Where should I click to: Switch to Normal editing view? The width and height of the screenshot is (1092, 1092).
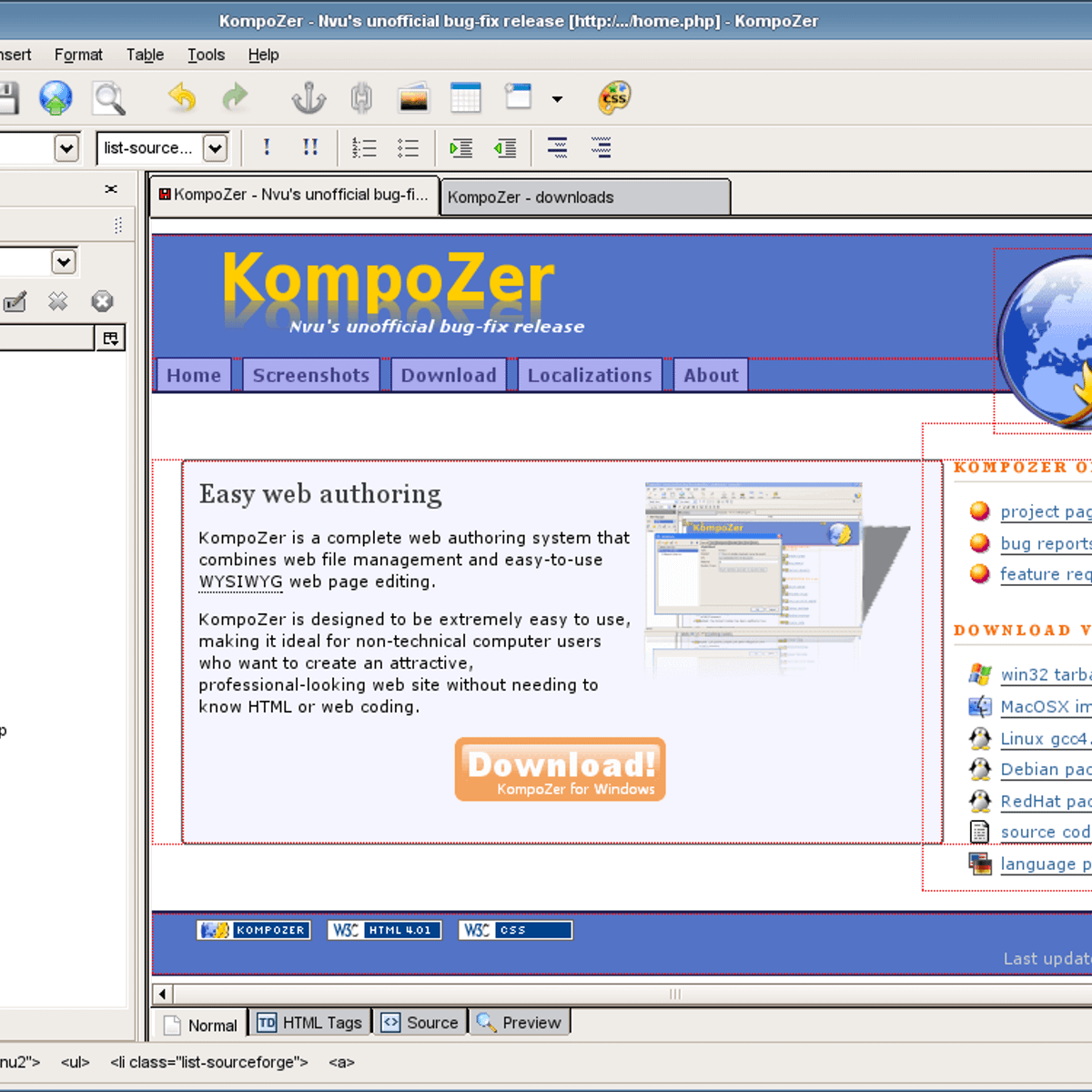pyautogui.click(x=201, y=1025)
